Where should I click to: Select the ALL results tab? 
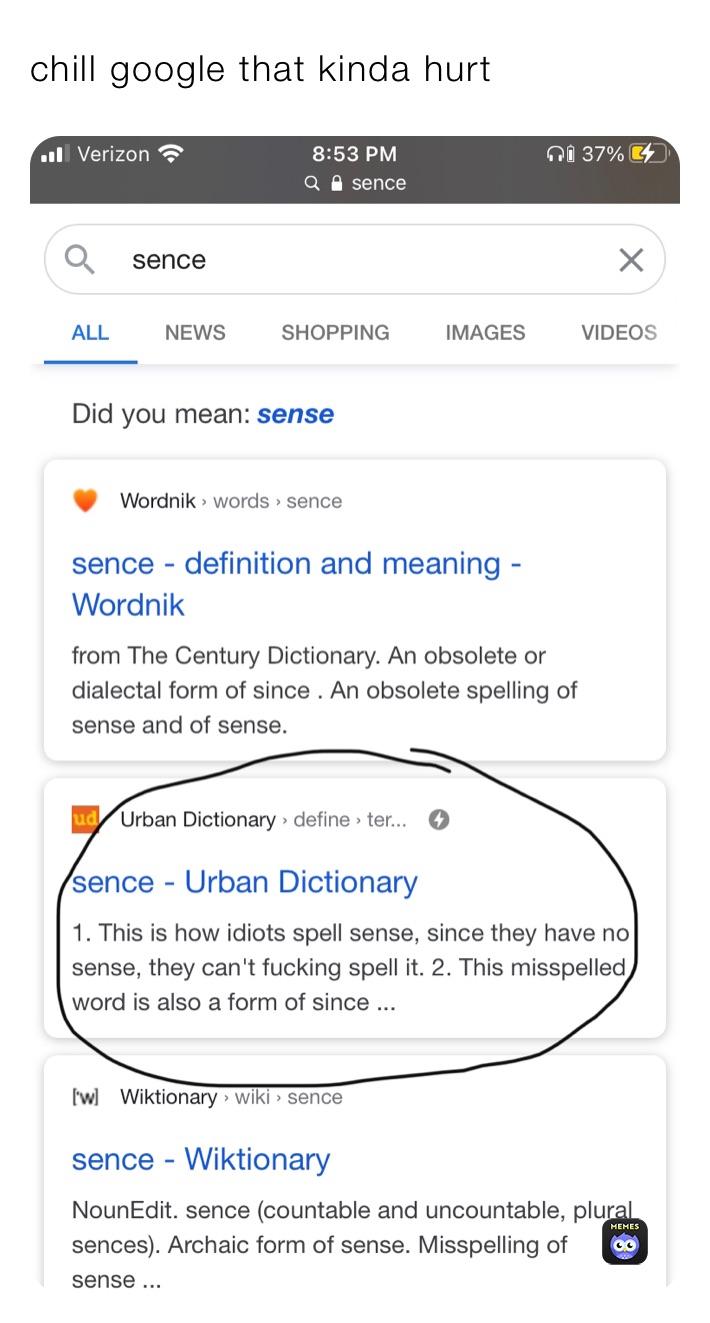click(x=90, y=333)
